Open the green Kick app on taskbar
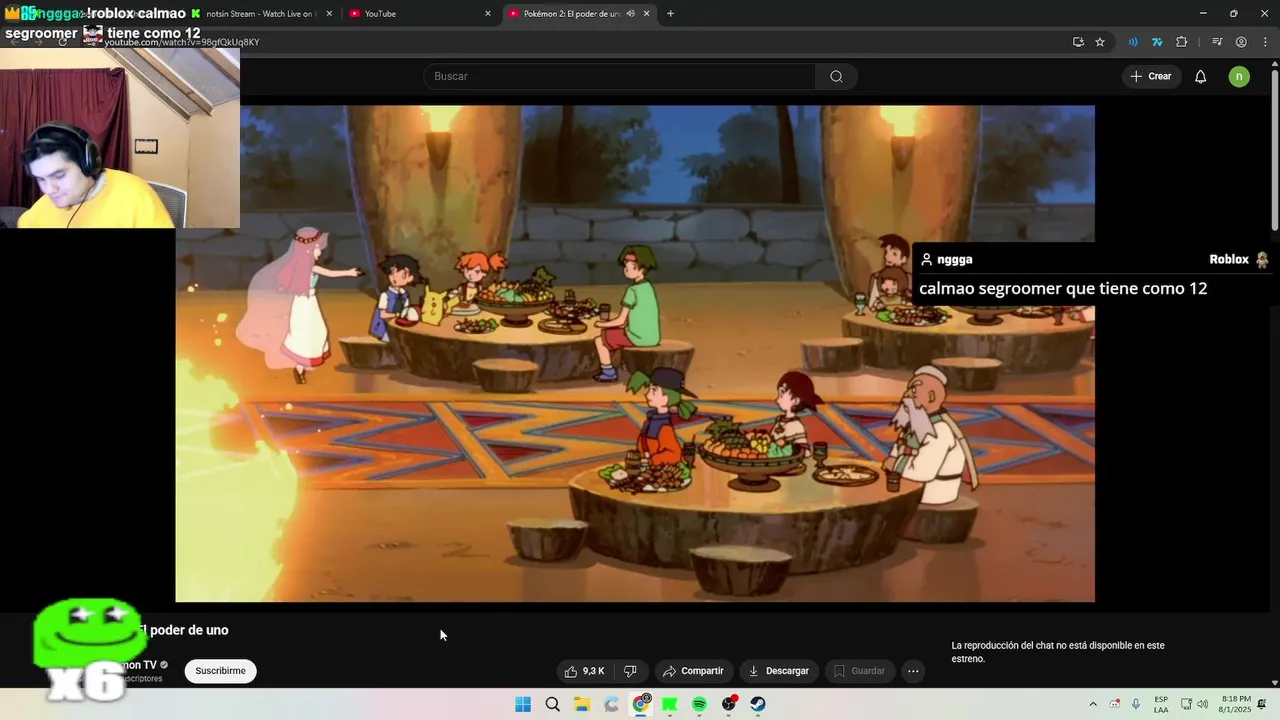Screen dimensions: 1280x720 click(670, 704)
